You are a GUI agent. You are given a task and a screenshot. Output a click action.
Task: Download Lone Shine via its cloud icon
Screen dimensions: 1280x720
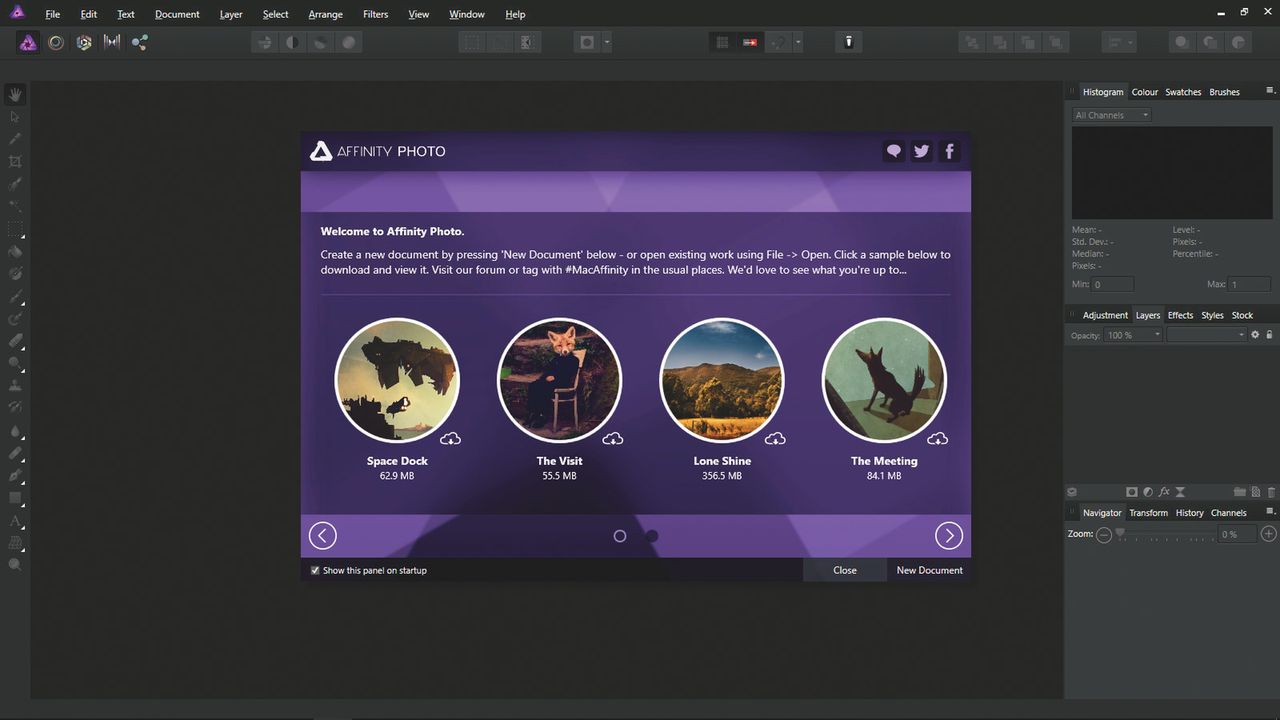pos(776,438)
